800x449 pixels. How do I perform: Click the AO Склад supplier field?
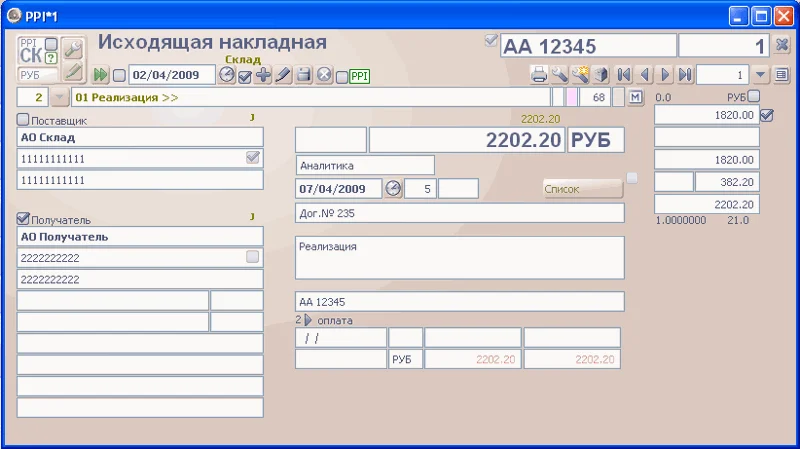[140, 137]
